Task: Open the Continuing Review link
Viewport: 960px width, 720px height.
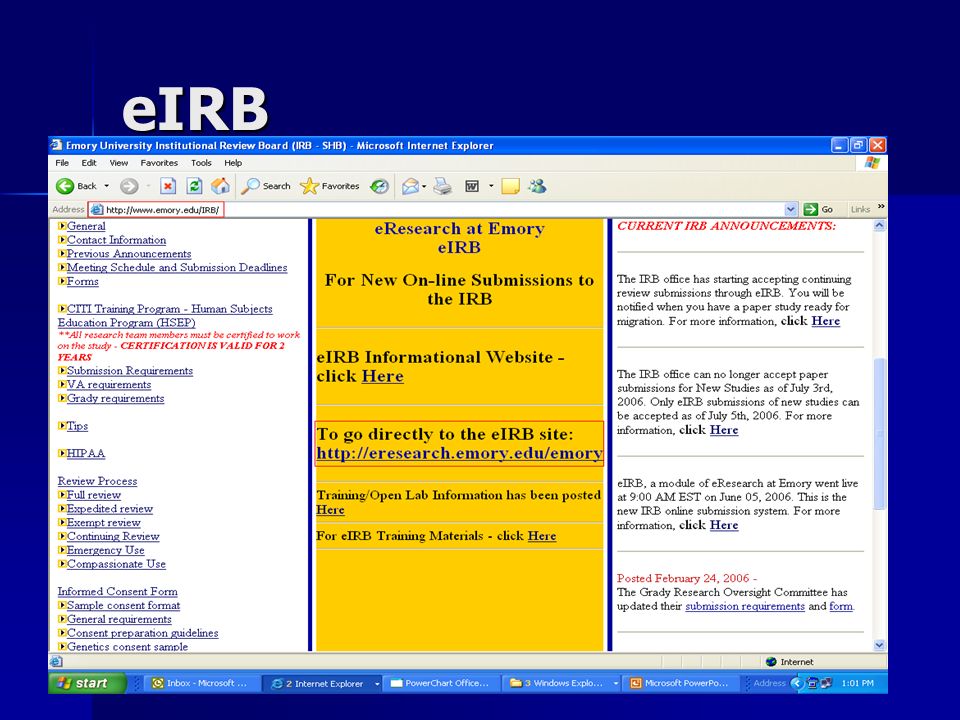Action: coord(113,536)
